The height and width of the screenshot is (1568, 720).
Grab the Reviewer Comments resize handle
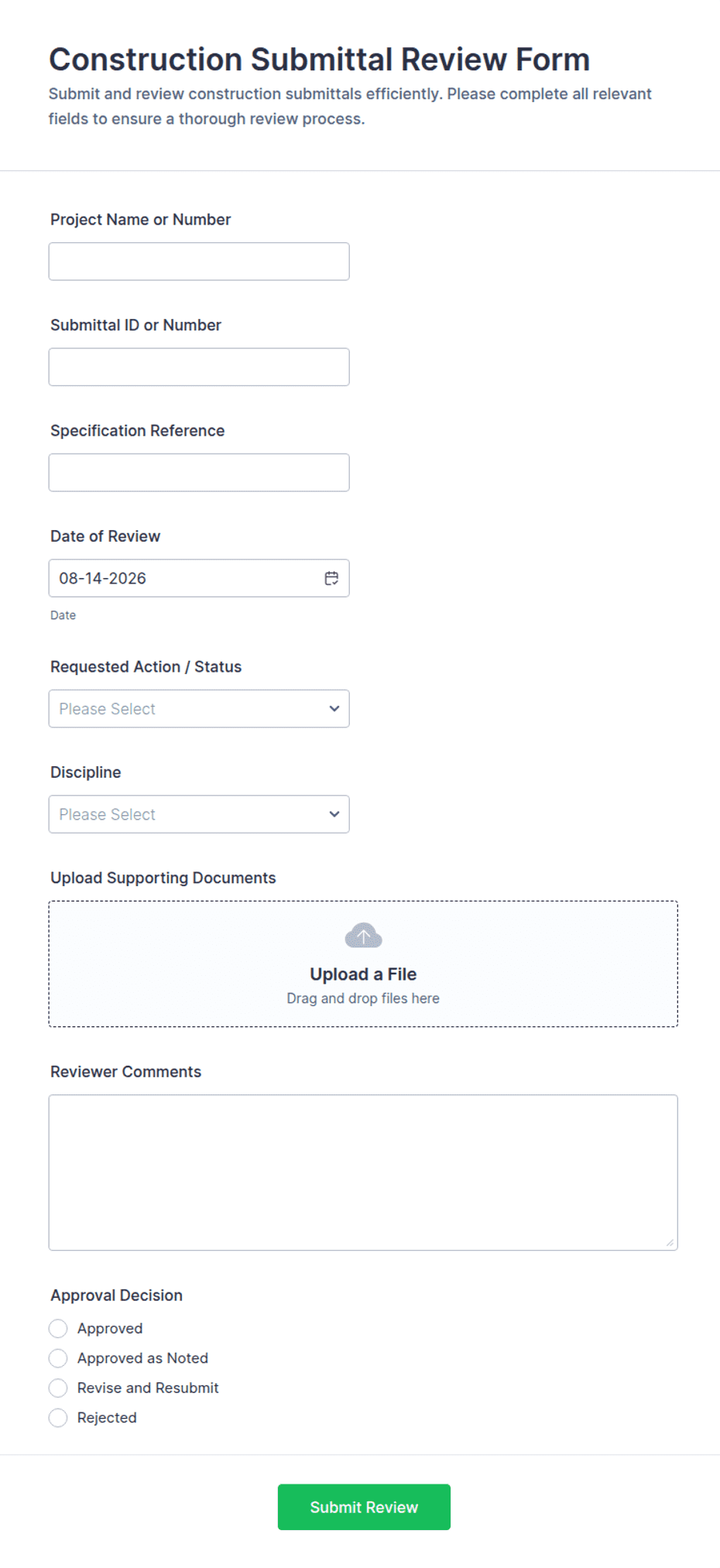670,1242
